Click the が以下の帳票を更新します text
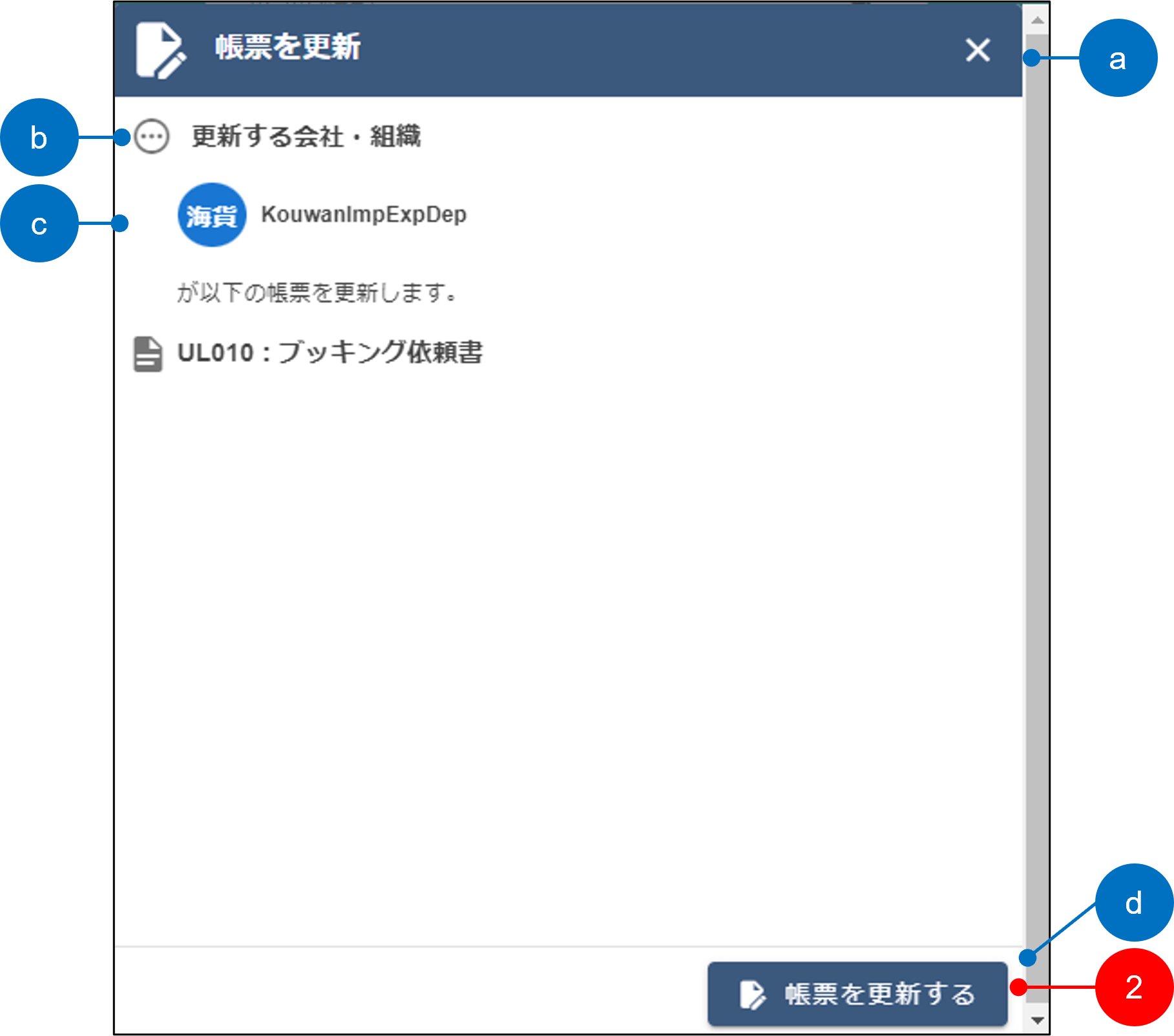 click(317, 293)
